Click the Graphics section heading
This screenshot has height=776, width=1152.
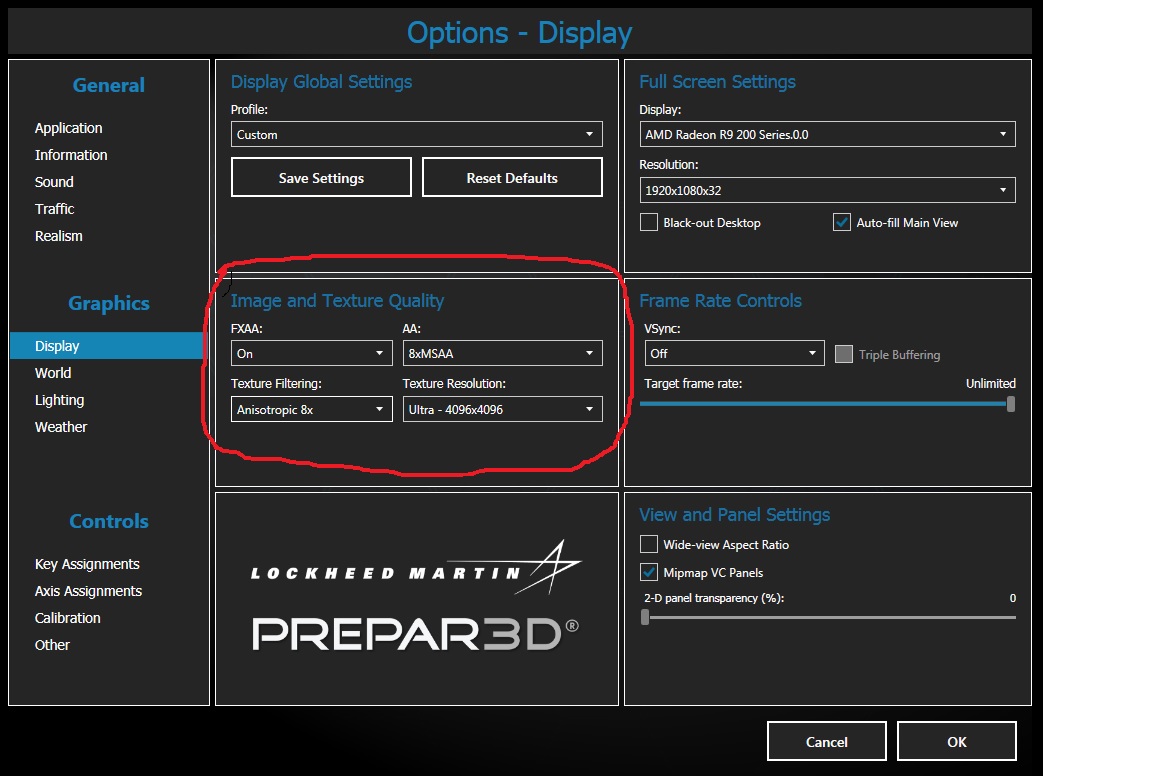coord(109,303)
